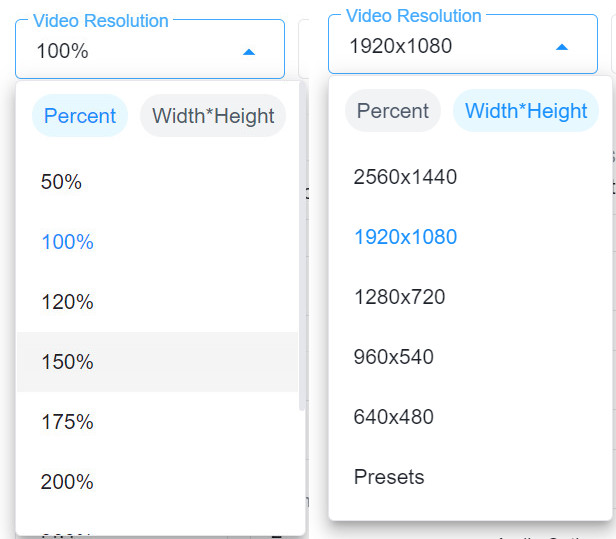The width and height of the screenshot is (616, 539).
Task: Select 2560x1440 resolution
Action: (x=405, y=177)
